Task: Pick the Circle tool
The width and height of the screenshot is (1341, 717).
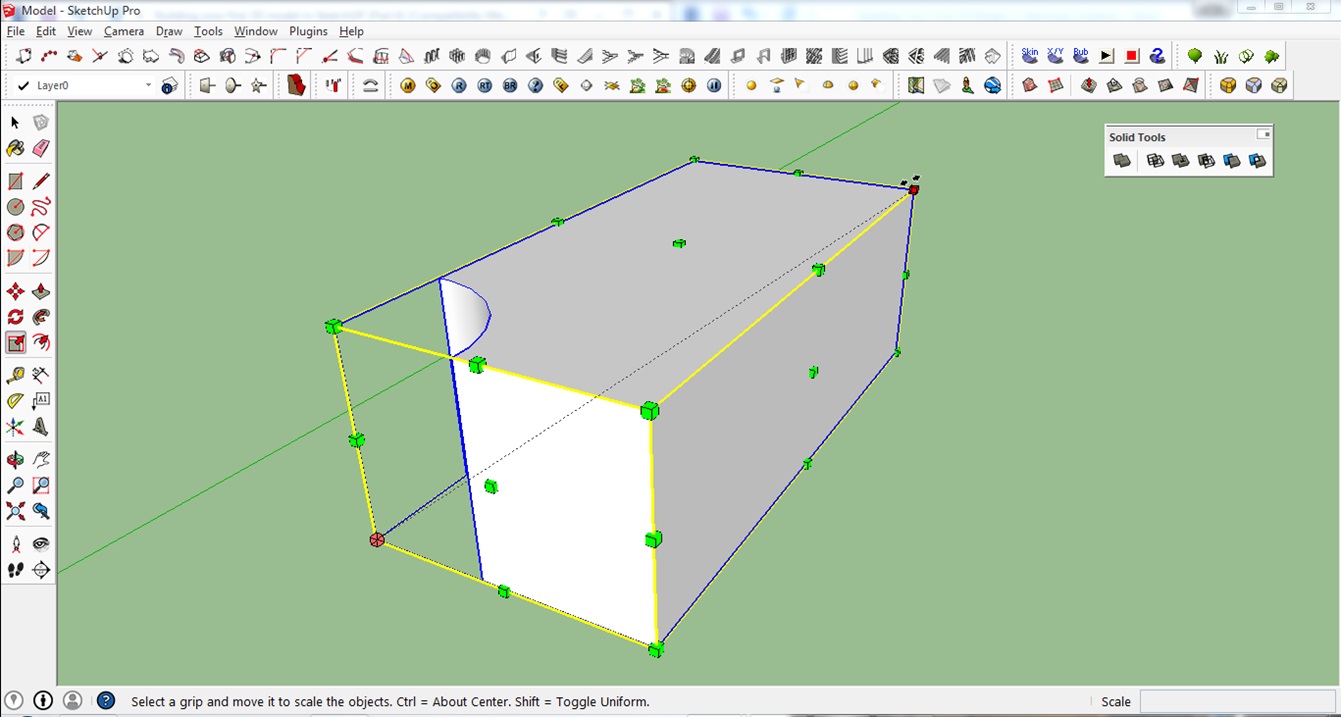Action: click(x=15, y=206)
